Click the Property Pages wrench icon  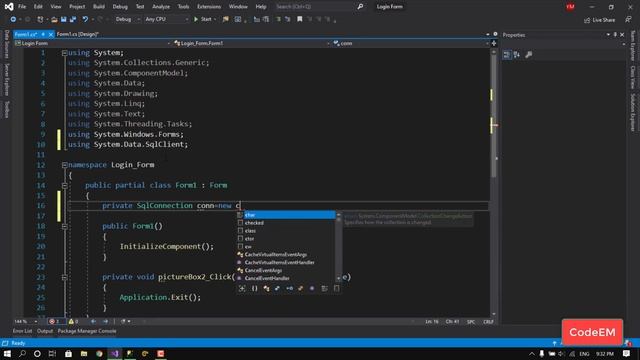click(x=529, y=54)
